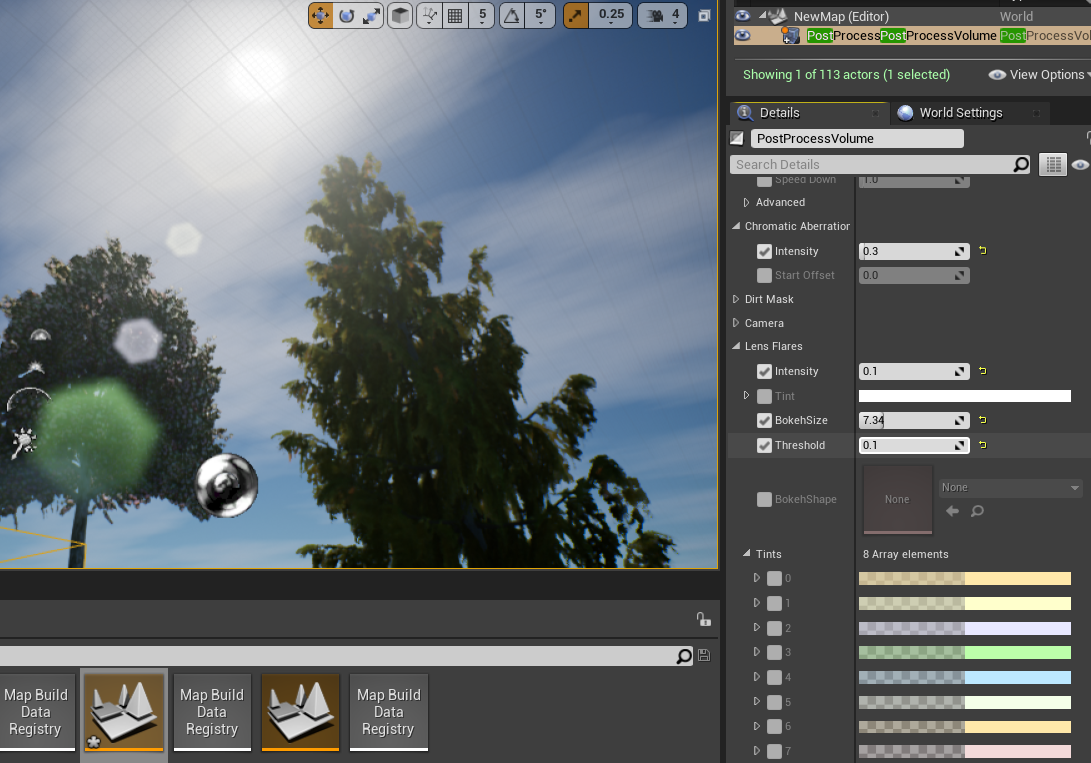
Task: Expand the Advanced section
Action: point(747,202)
